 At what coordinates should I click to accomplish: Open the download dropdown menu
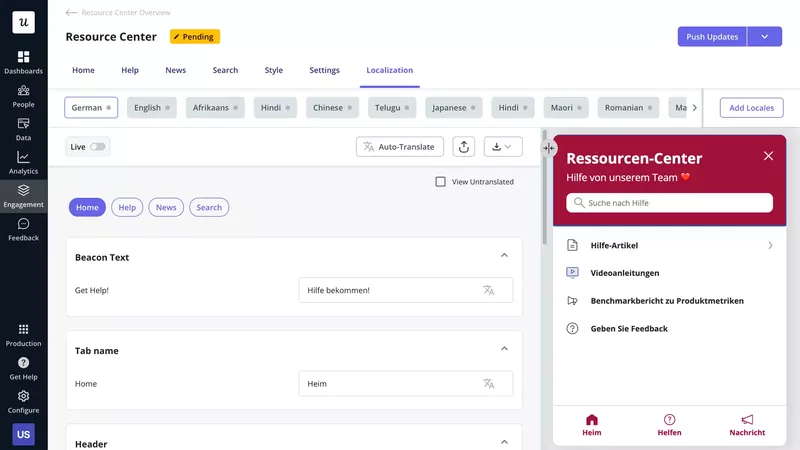503,147
